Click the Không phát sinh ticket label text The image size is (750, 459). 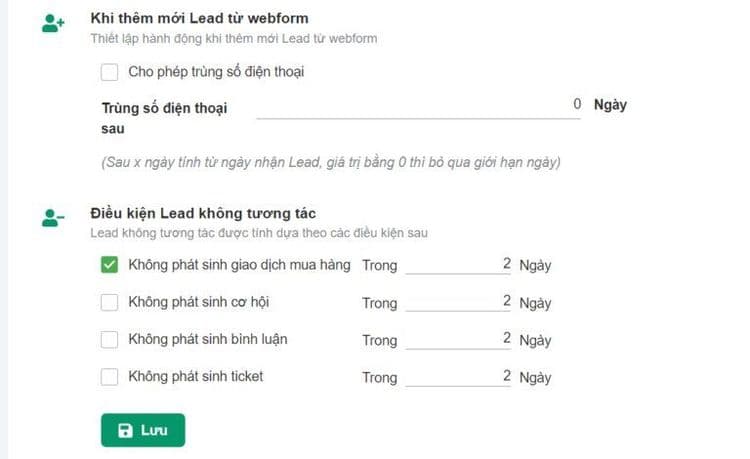pyautogui.click(x=196, y=377)
